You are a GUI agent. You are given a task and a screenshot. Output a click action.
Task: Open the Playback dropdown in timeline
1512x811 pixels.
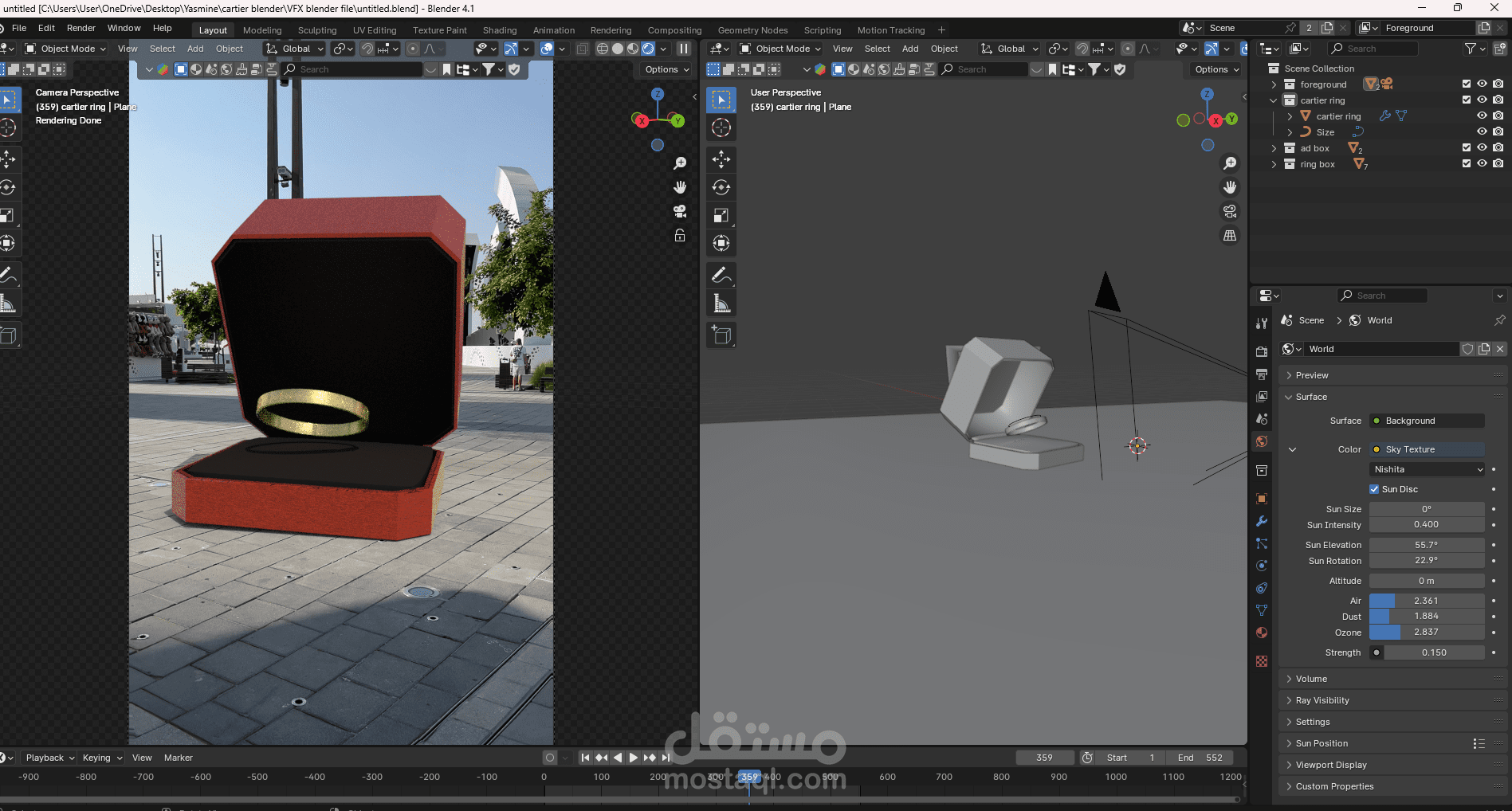coord(49,758)
